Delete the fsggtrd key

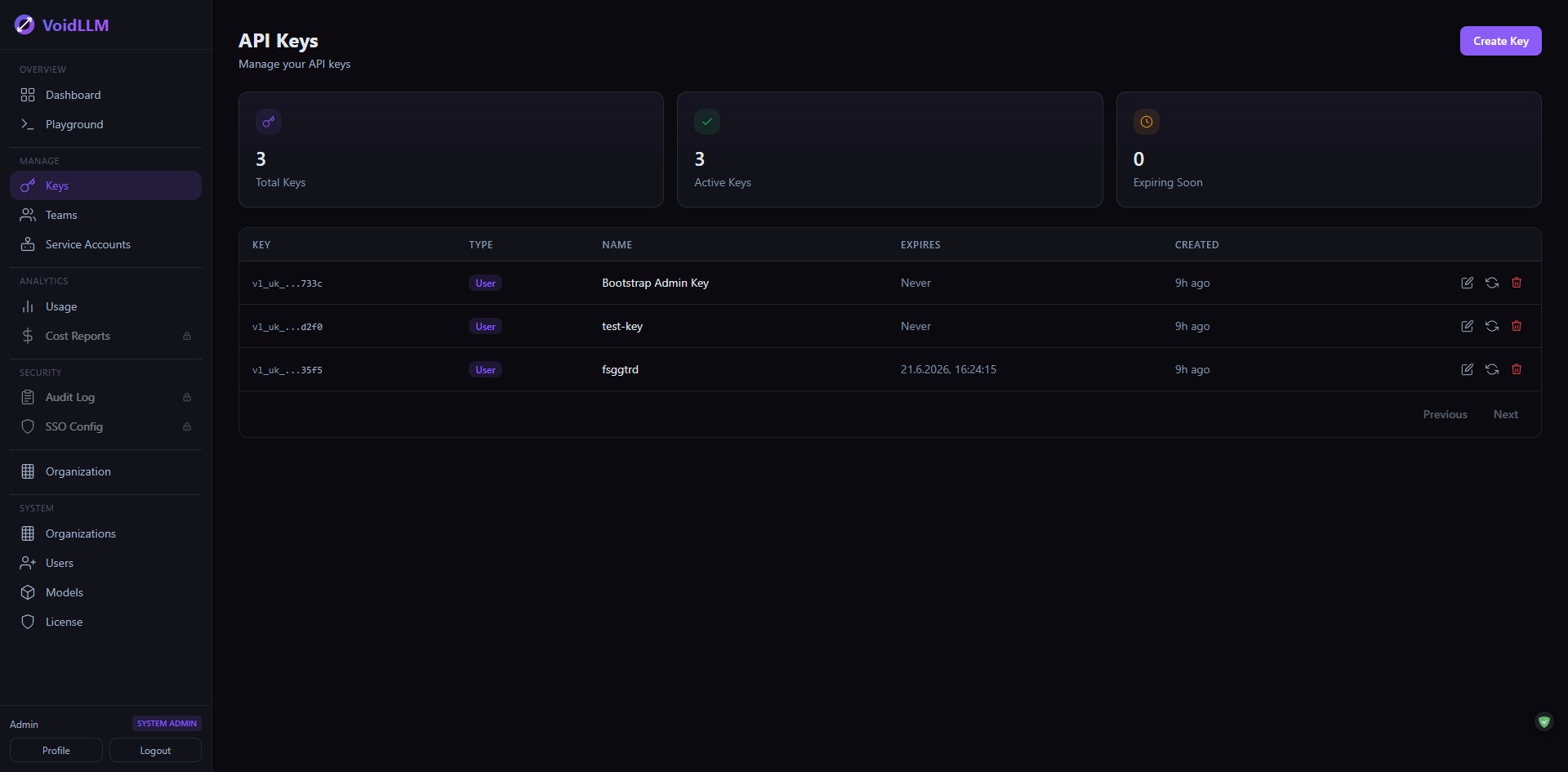click(x=1517, y=369)
